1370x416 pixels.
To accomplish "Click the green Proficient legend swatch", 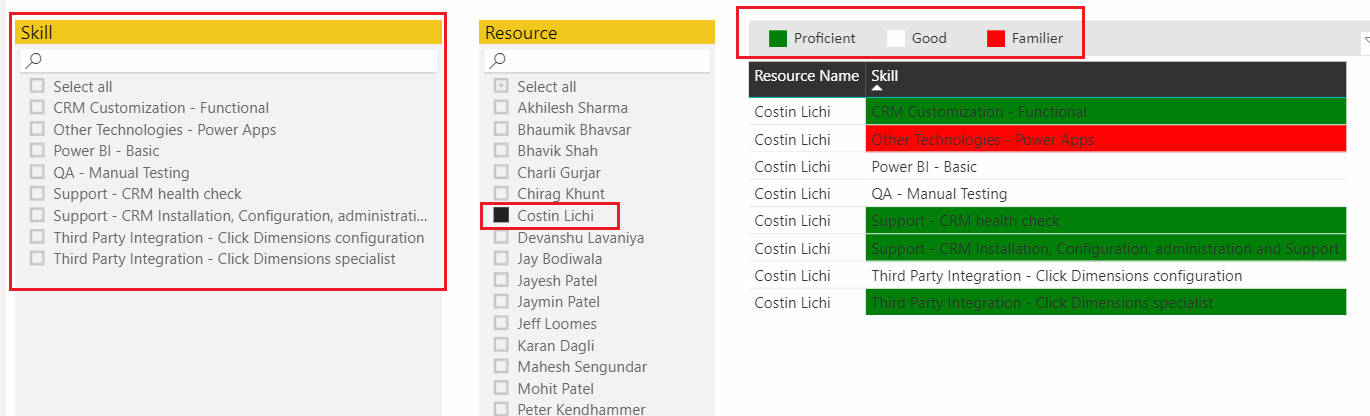I will (778, 39).
